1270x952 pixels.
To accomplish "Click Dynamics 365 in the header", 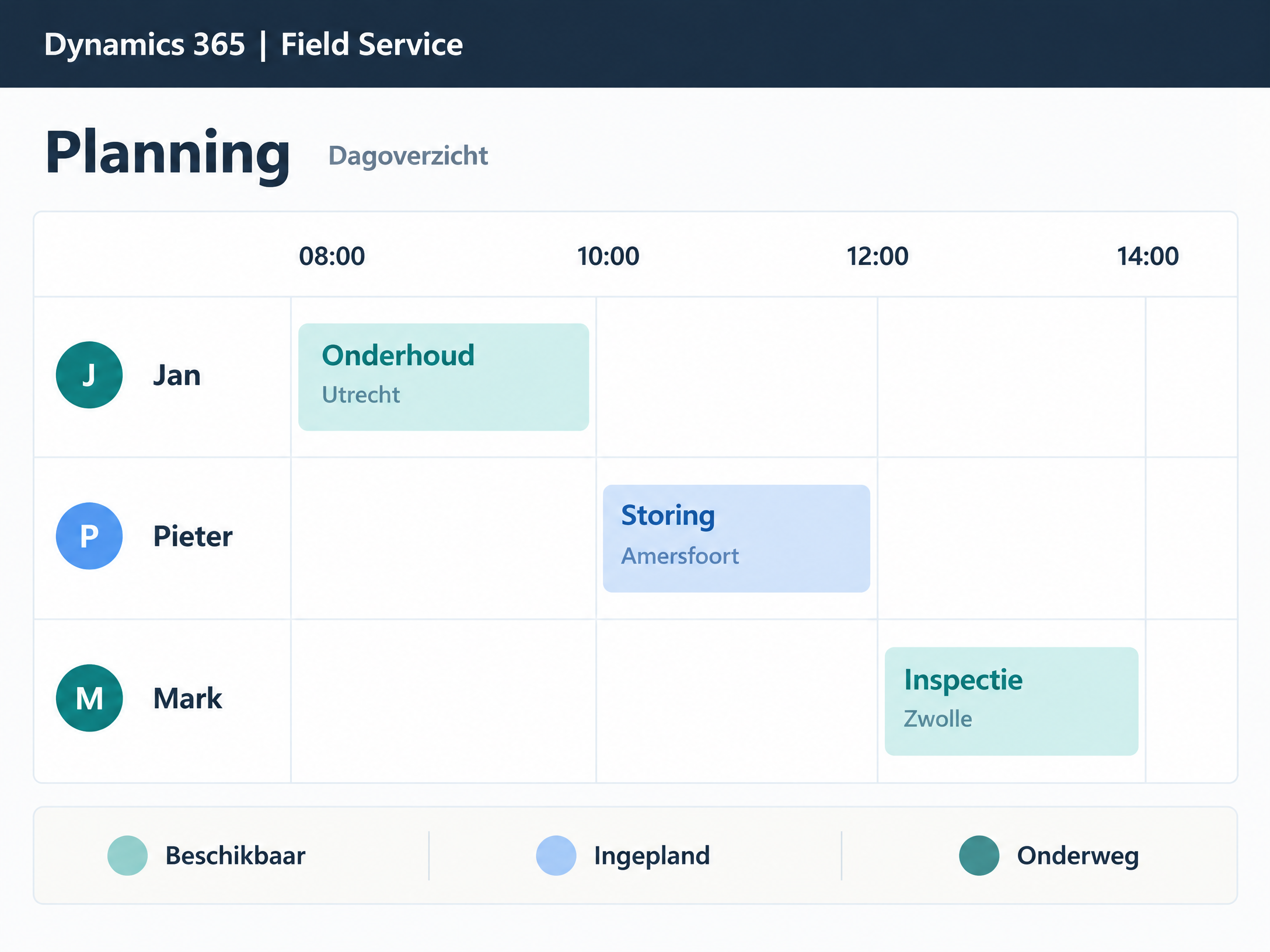I will click(145, 44).
